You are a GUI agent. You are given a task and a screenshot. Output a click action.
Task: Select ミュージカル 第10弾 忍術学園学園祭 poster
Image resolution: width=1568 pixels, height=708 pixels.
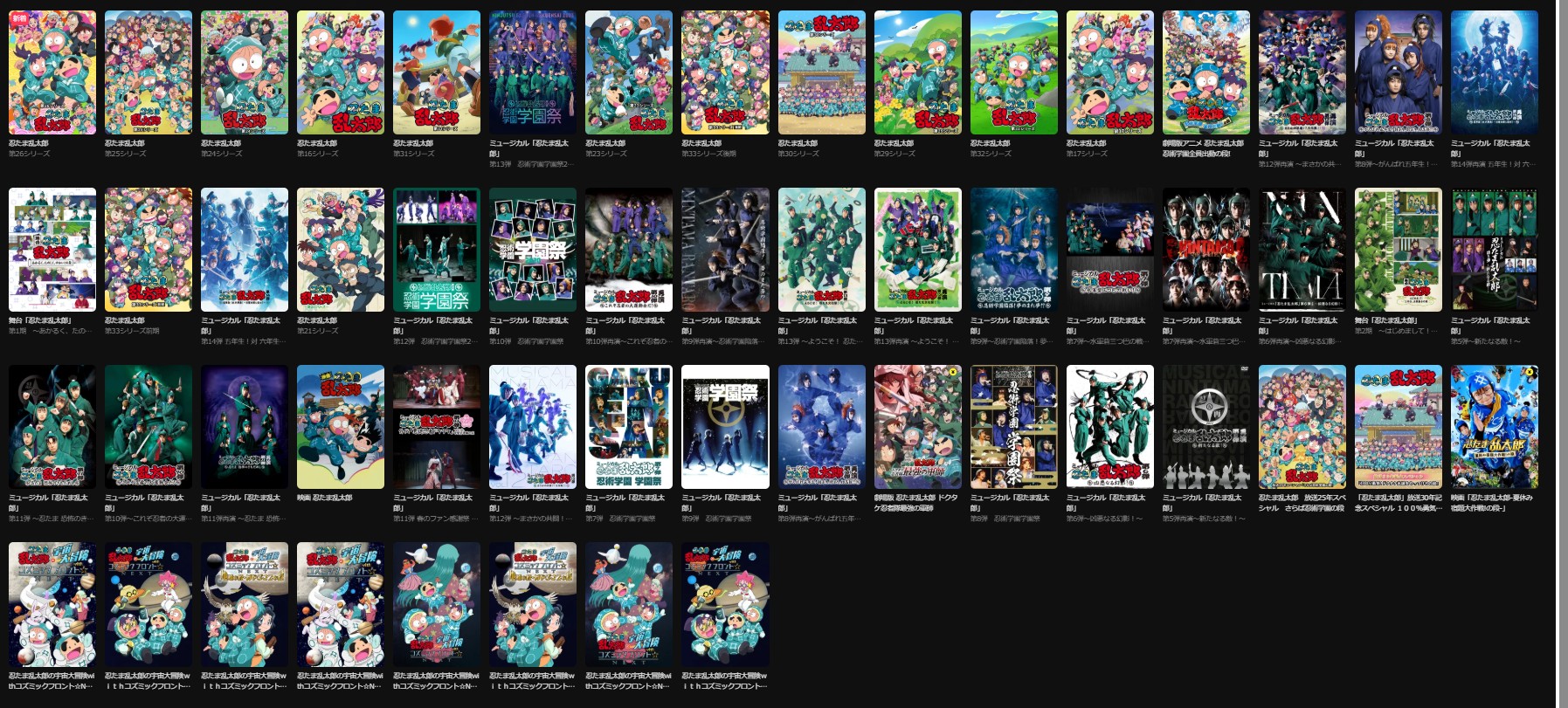tap(533, 250)
